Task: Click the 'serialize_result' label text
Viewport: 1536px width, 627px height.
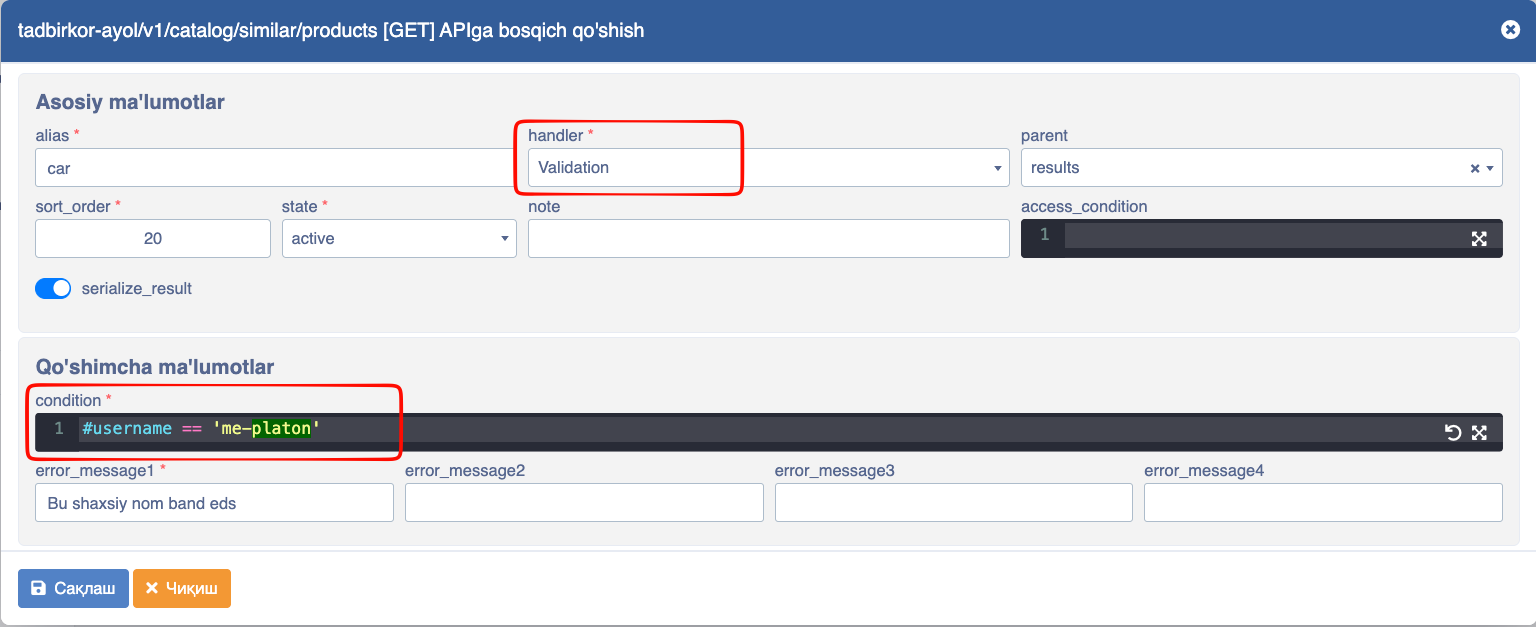Action: pos(137,288)
